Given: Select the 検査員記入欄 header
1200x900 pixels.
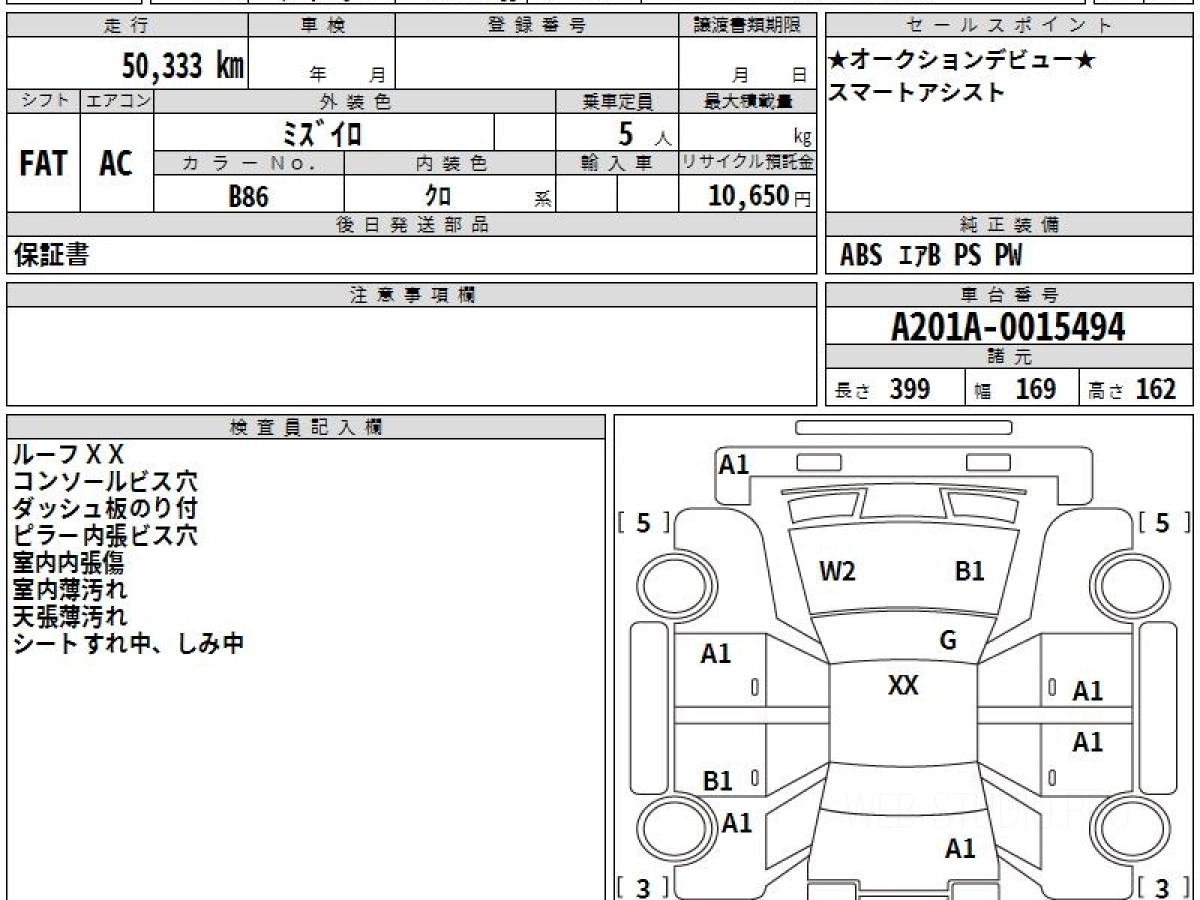Looking at the screenshot, I should pos(306,427).
